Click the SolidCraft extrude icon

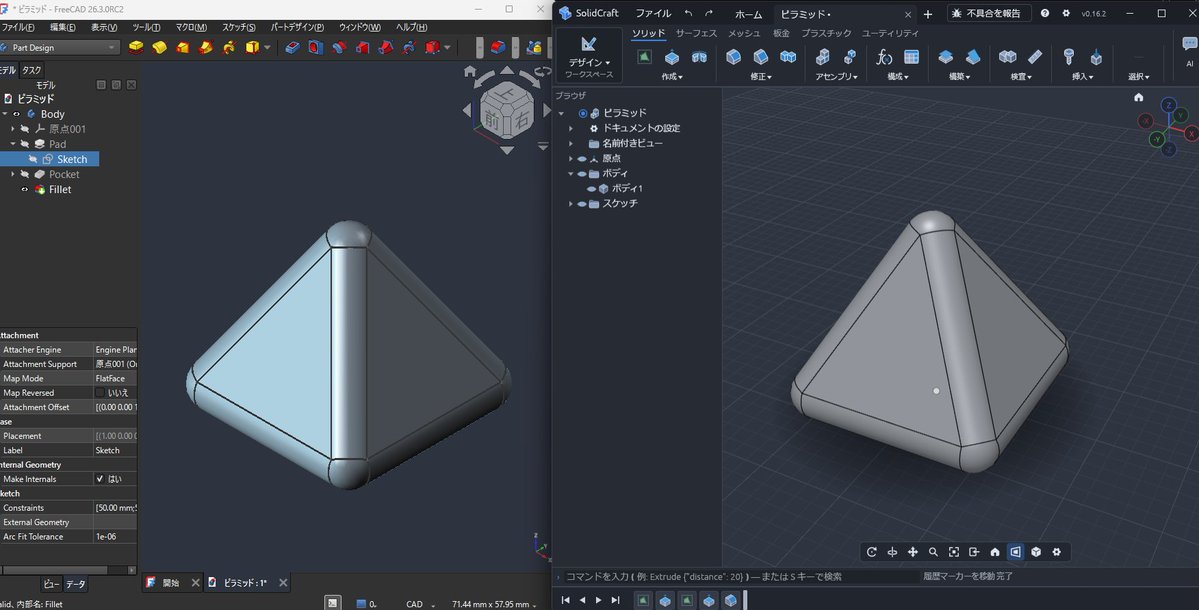click(x=671, y=57)
